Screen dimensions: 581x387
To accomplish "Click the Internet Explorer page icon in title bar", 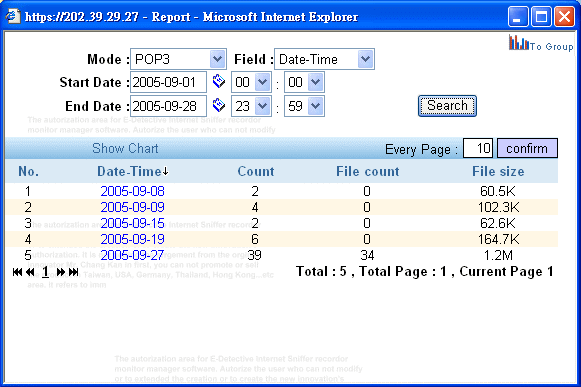I will pos(13,16).
